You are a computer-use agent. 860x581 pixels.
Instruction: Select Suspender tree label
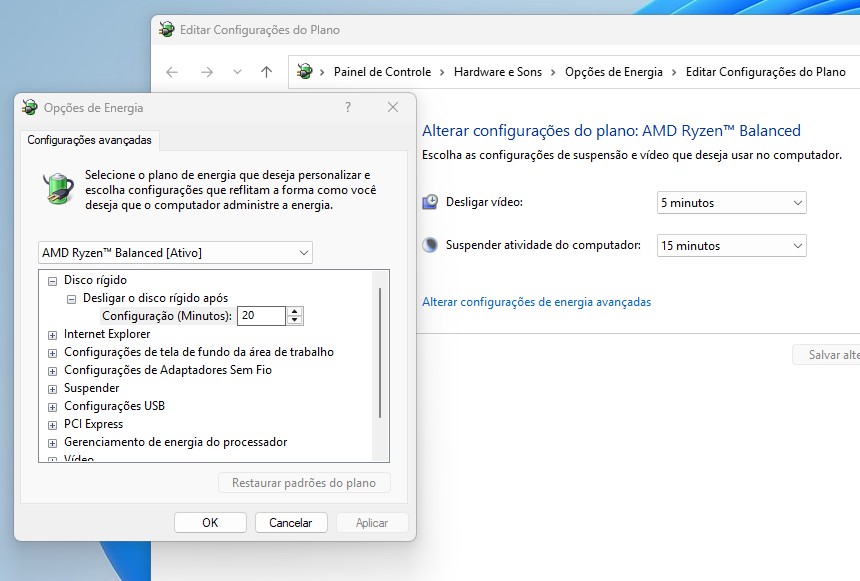pos(92,388)
